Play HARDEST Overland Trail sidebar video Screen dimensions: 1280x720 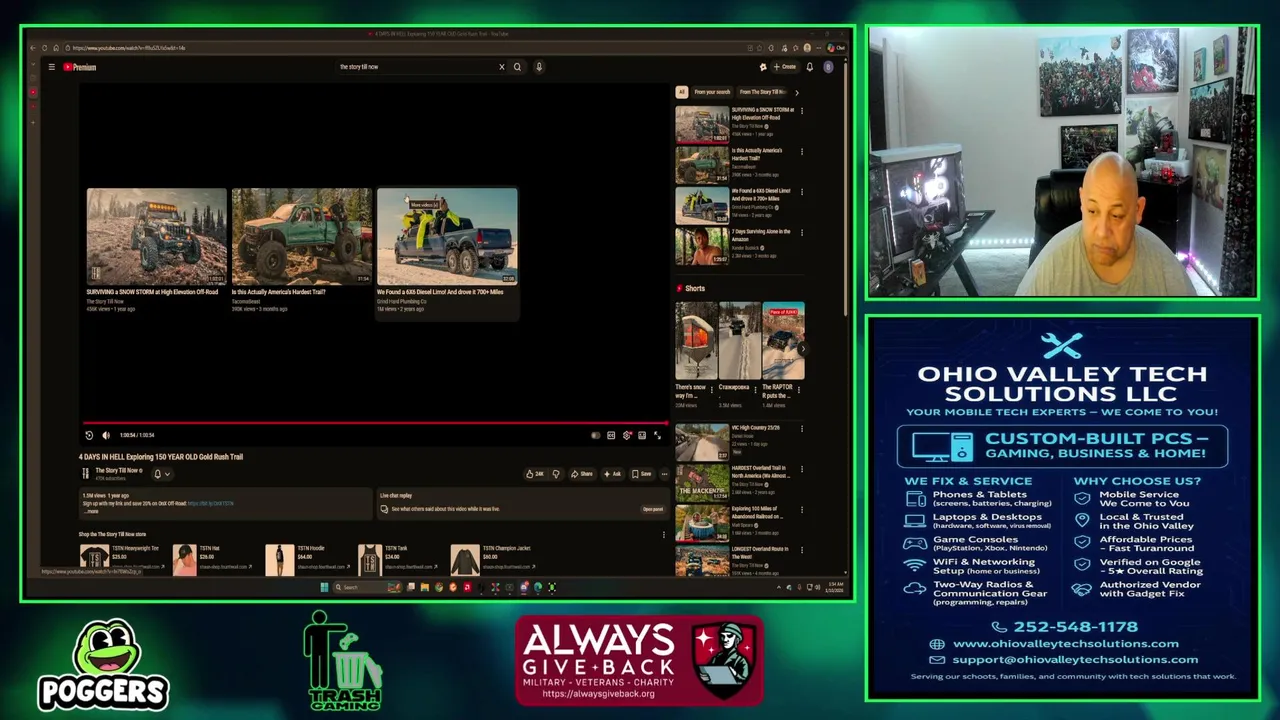pos(702,483)
